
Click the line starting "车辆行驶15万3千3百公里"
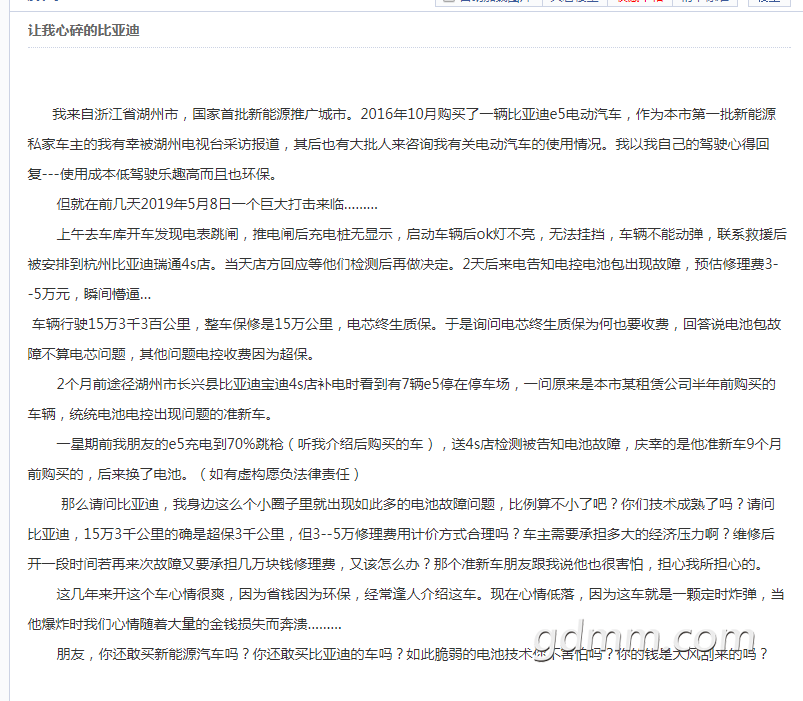coord(407,324)
